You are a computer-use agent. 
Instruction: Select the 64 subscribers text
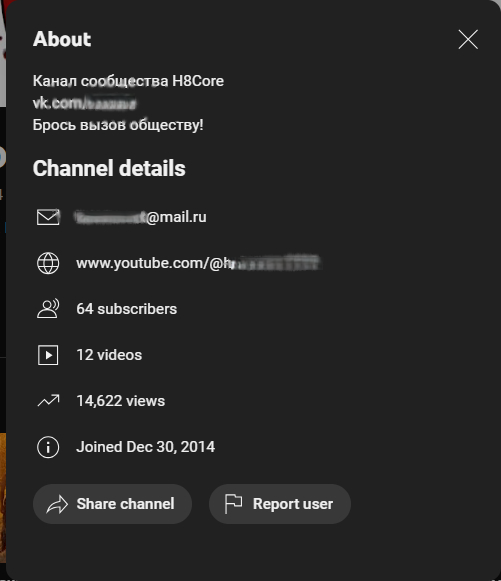click(x=127, y=309)
